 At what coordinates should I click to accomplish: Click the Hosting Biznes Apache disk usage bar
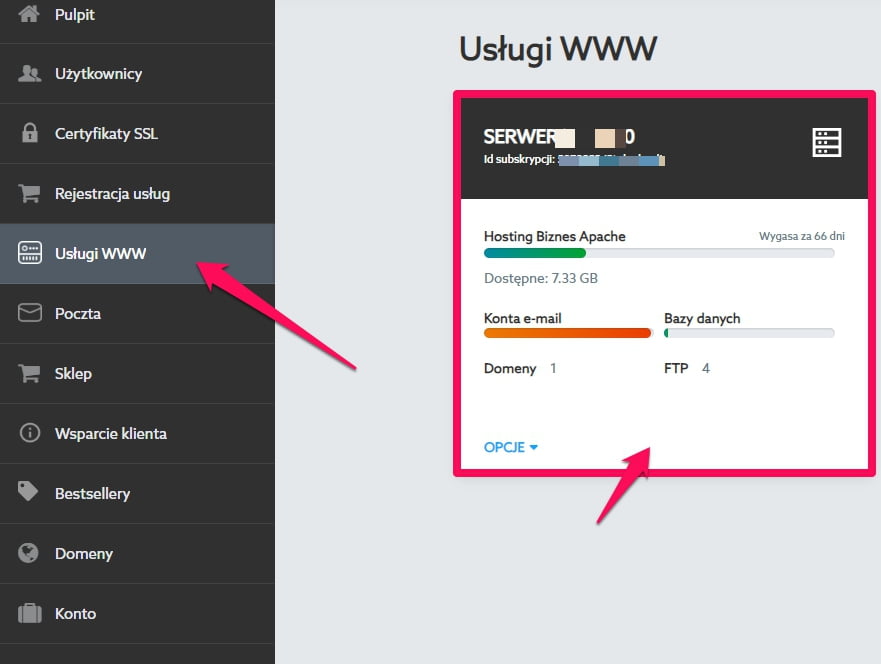659,253
